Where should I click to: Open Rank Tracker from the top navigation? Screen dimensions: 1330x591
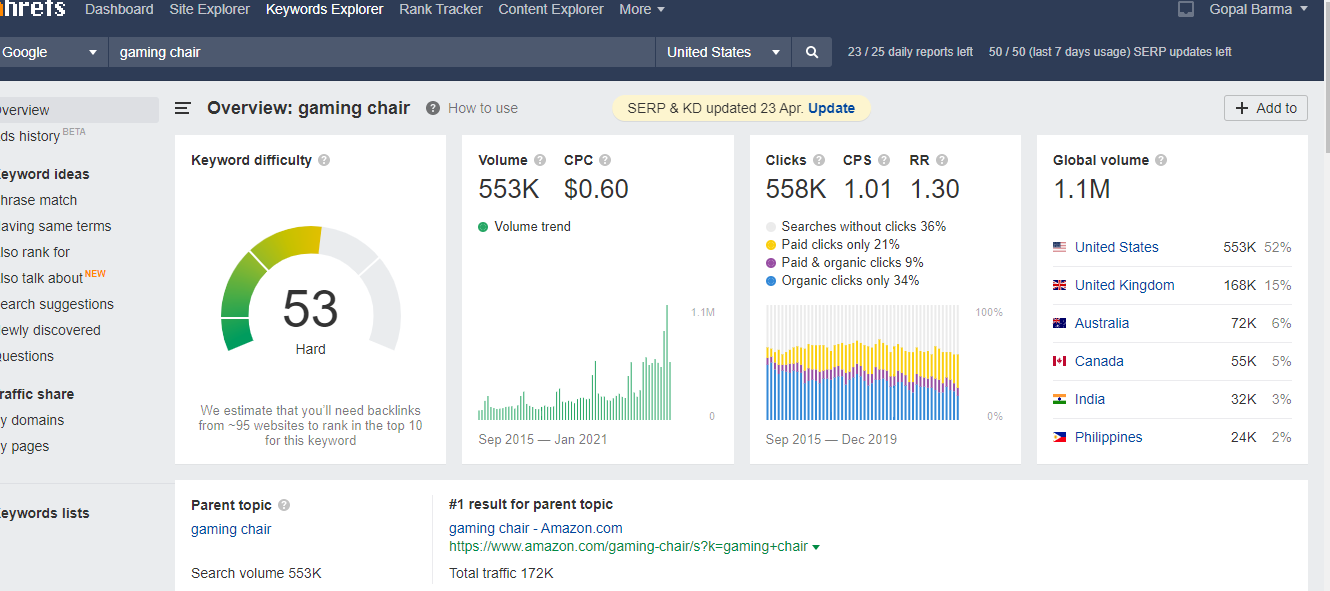tap(440, 9)
